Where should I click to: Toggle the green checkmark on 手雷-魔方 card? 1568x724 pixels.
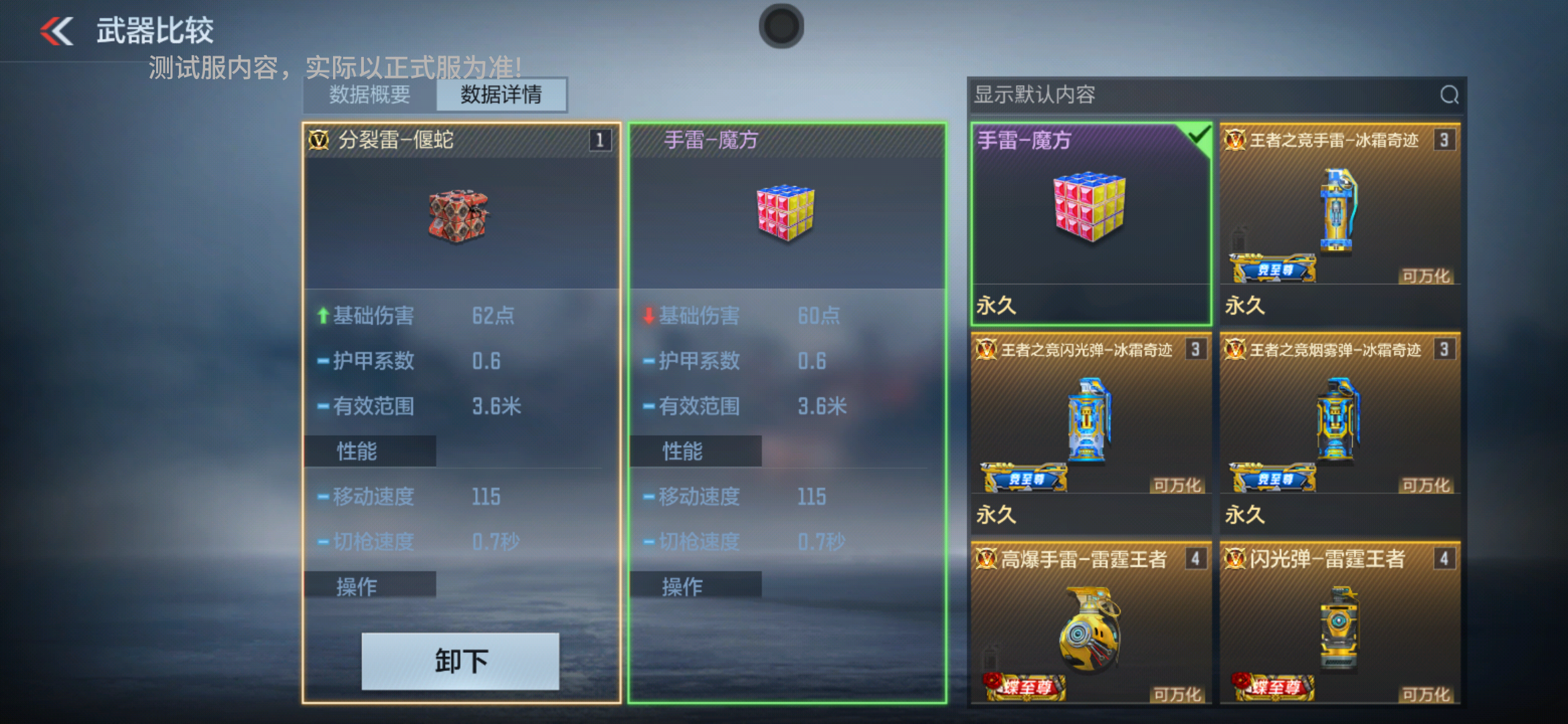(1198, 137)
